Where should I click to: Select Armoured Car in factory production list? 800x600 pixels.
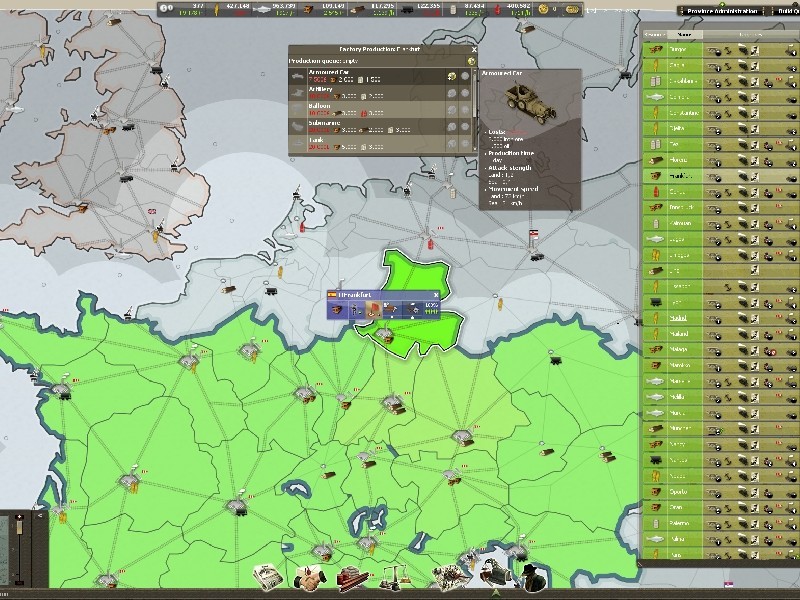click(380, 77)
